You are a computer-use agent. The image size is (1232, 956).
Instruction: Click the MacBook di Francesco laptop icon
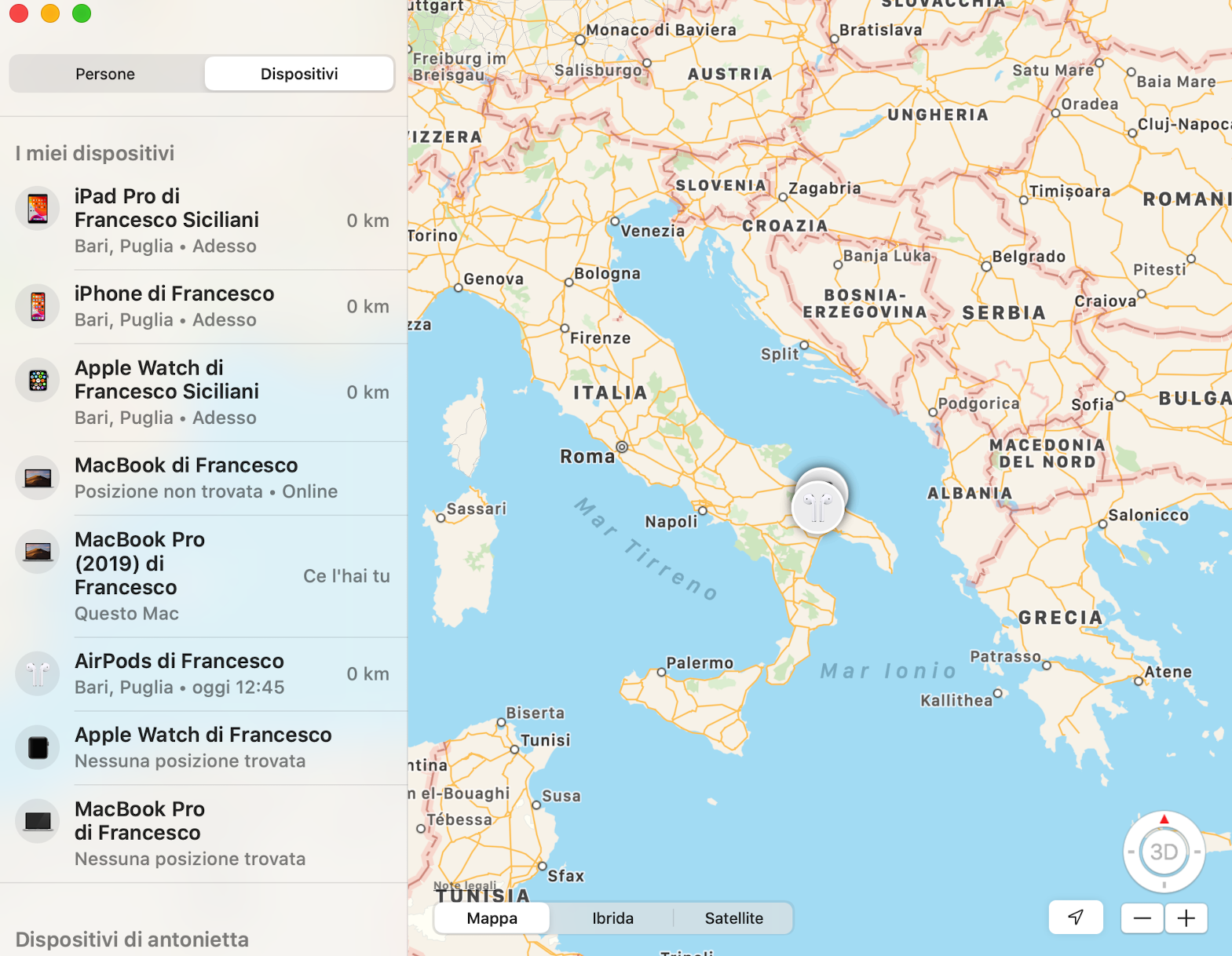pos(38,477)
